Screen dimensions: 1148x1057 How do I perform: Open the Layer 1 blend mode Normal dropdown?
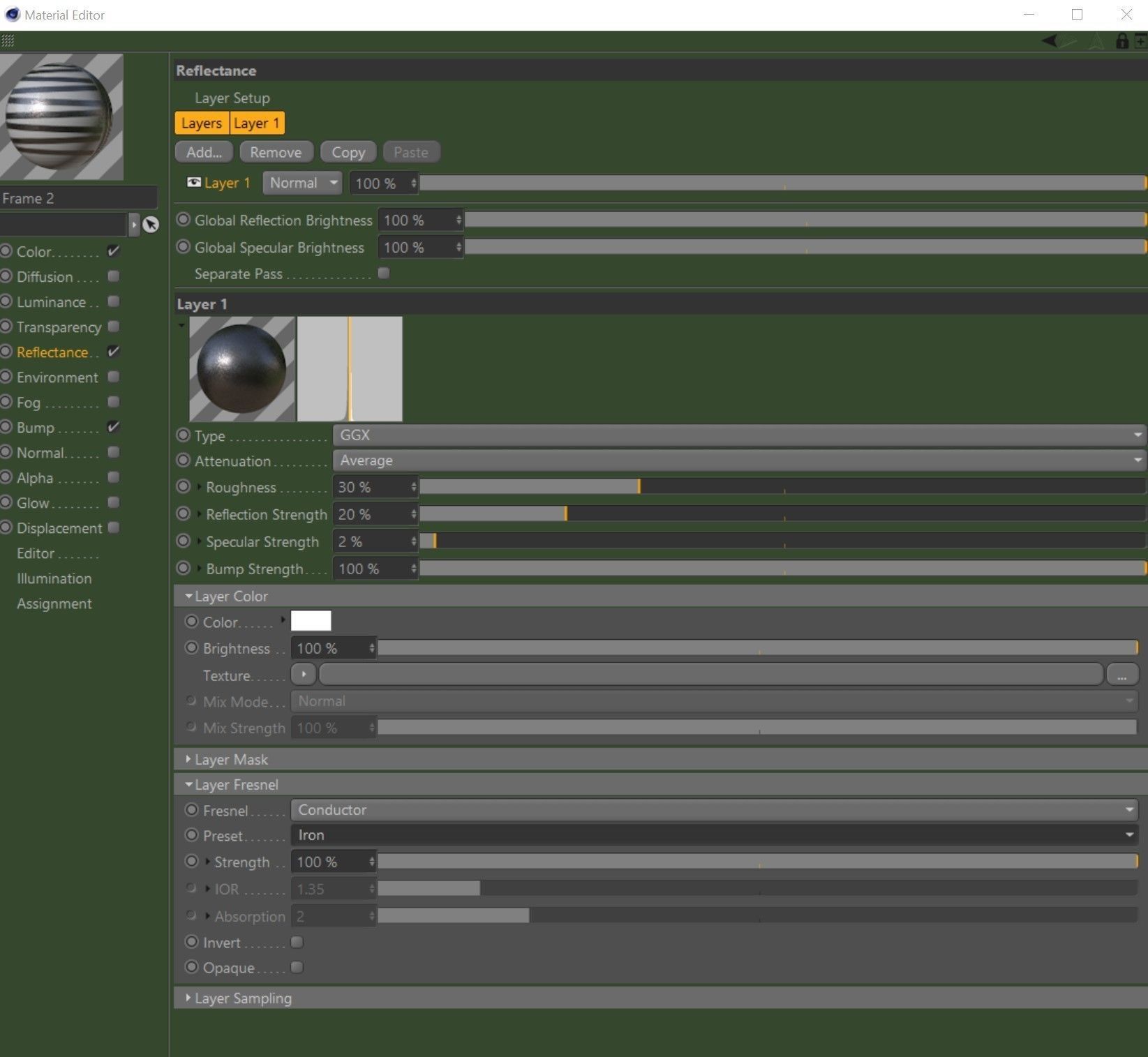302,183
